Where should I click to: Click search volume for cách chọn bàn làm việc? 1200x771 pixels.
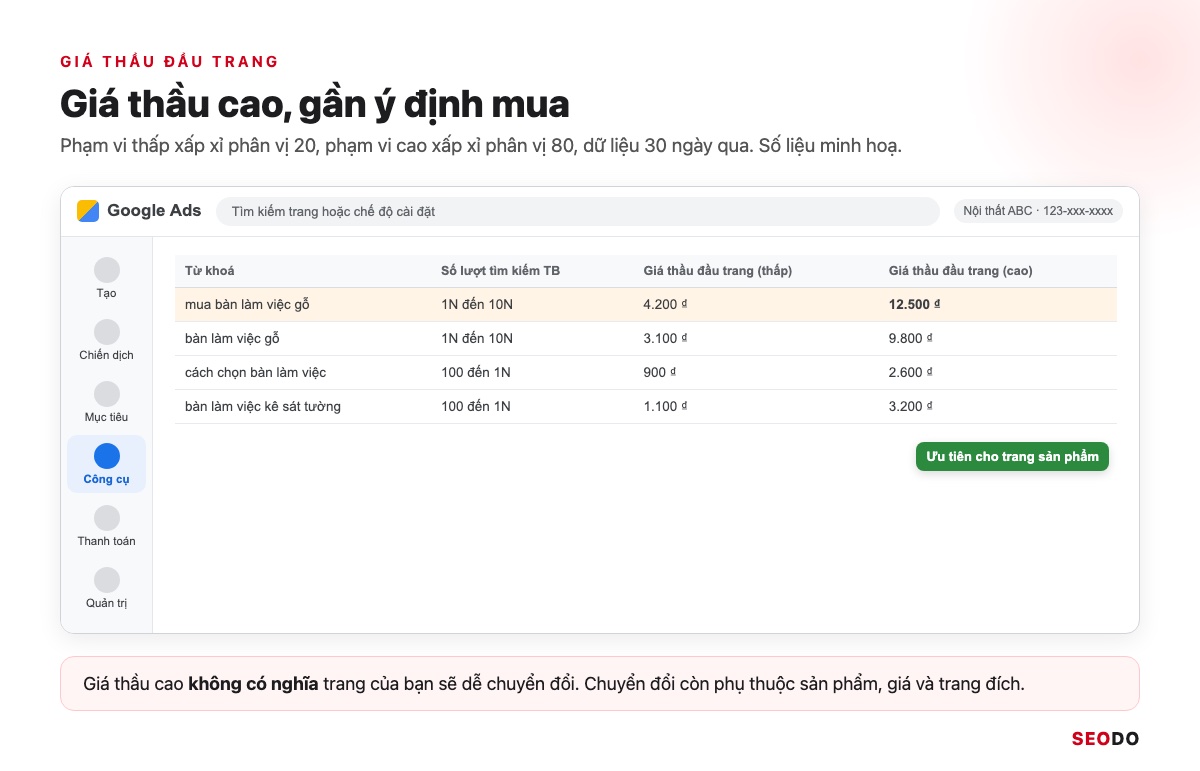pos(476,372)
